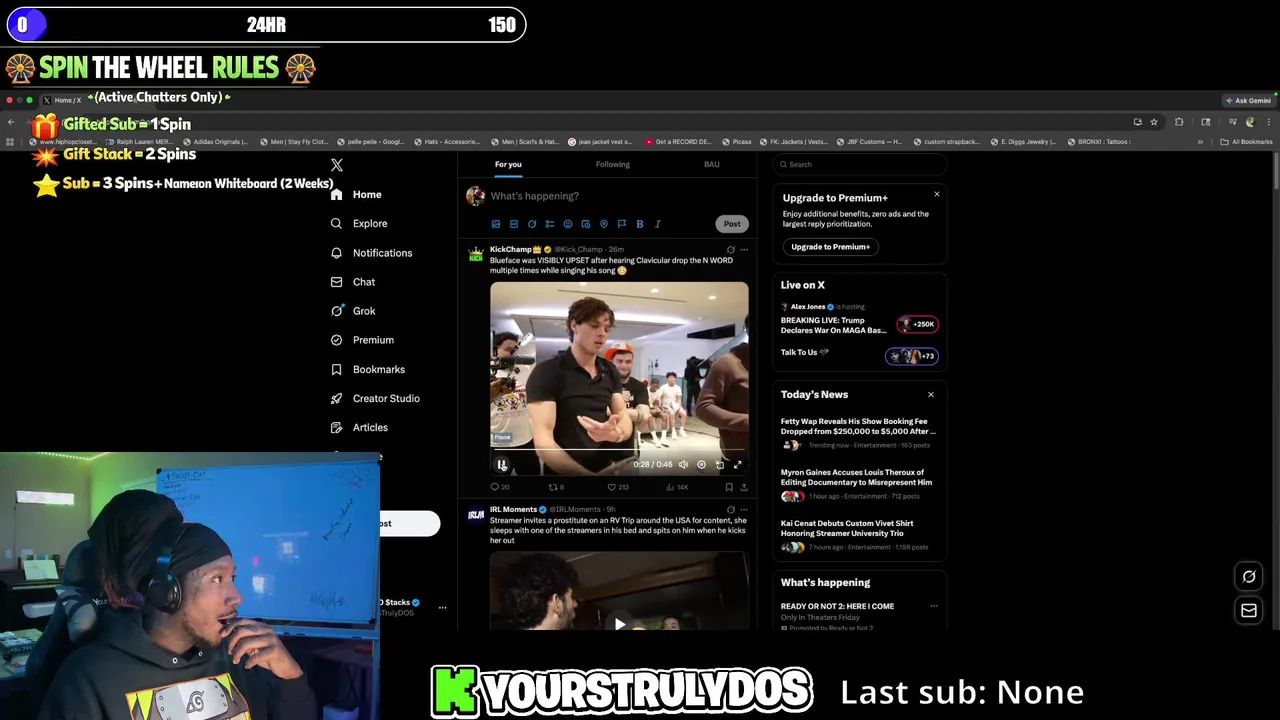1280x720 pixels.
Task: Switch to the BAU tab
Action: [x=711, y=164]
